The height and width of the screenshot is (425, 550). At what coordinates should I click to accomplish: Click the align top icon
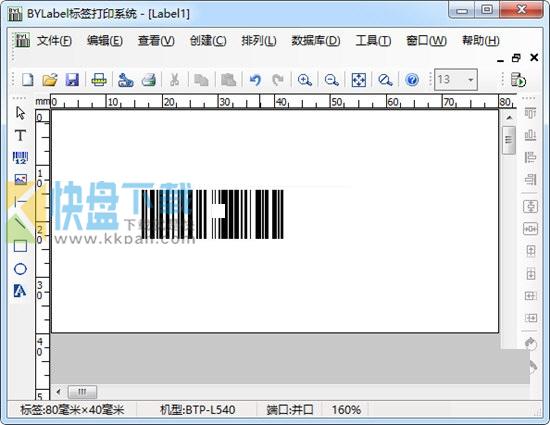530,113
